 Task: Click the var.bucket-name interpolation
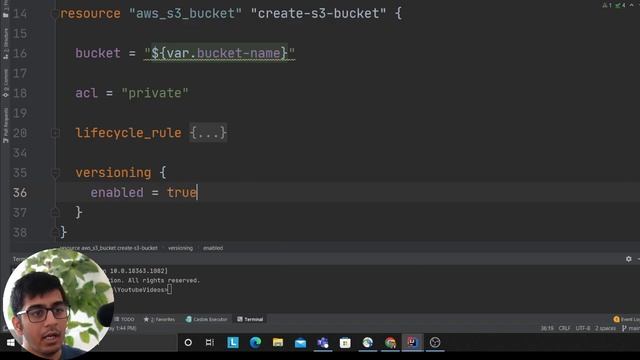219,53
